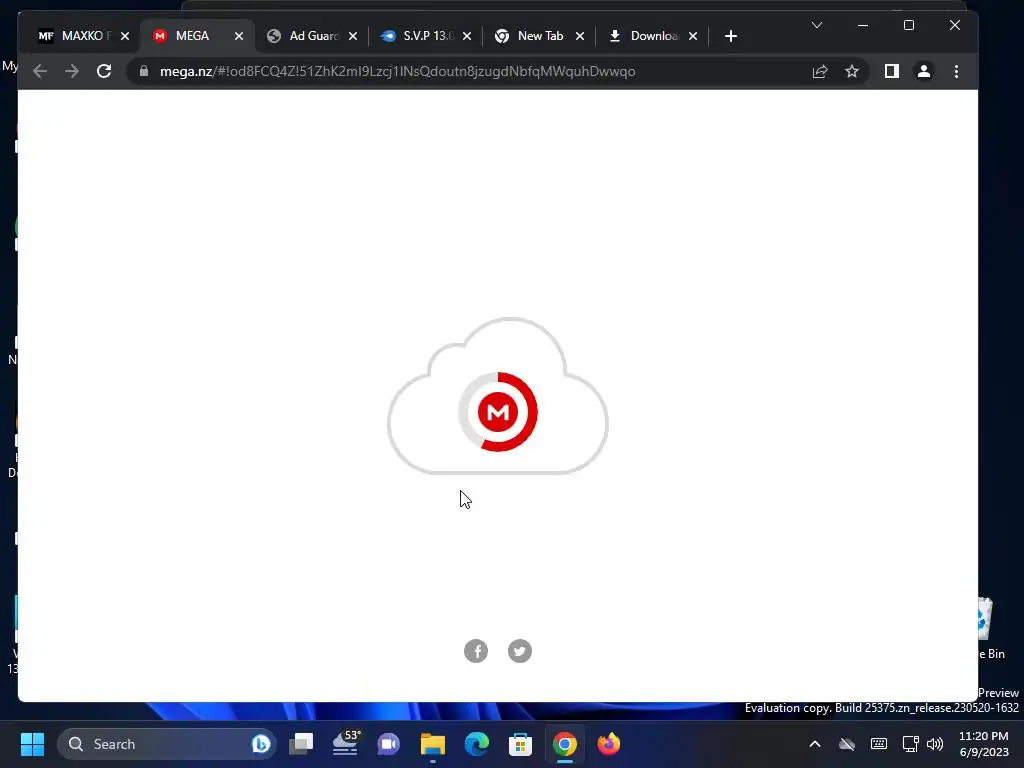Open MEGA Twitter page link
The image size is (1024, 768).
520,650
